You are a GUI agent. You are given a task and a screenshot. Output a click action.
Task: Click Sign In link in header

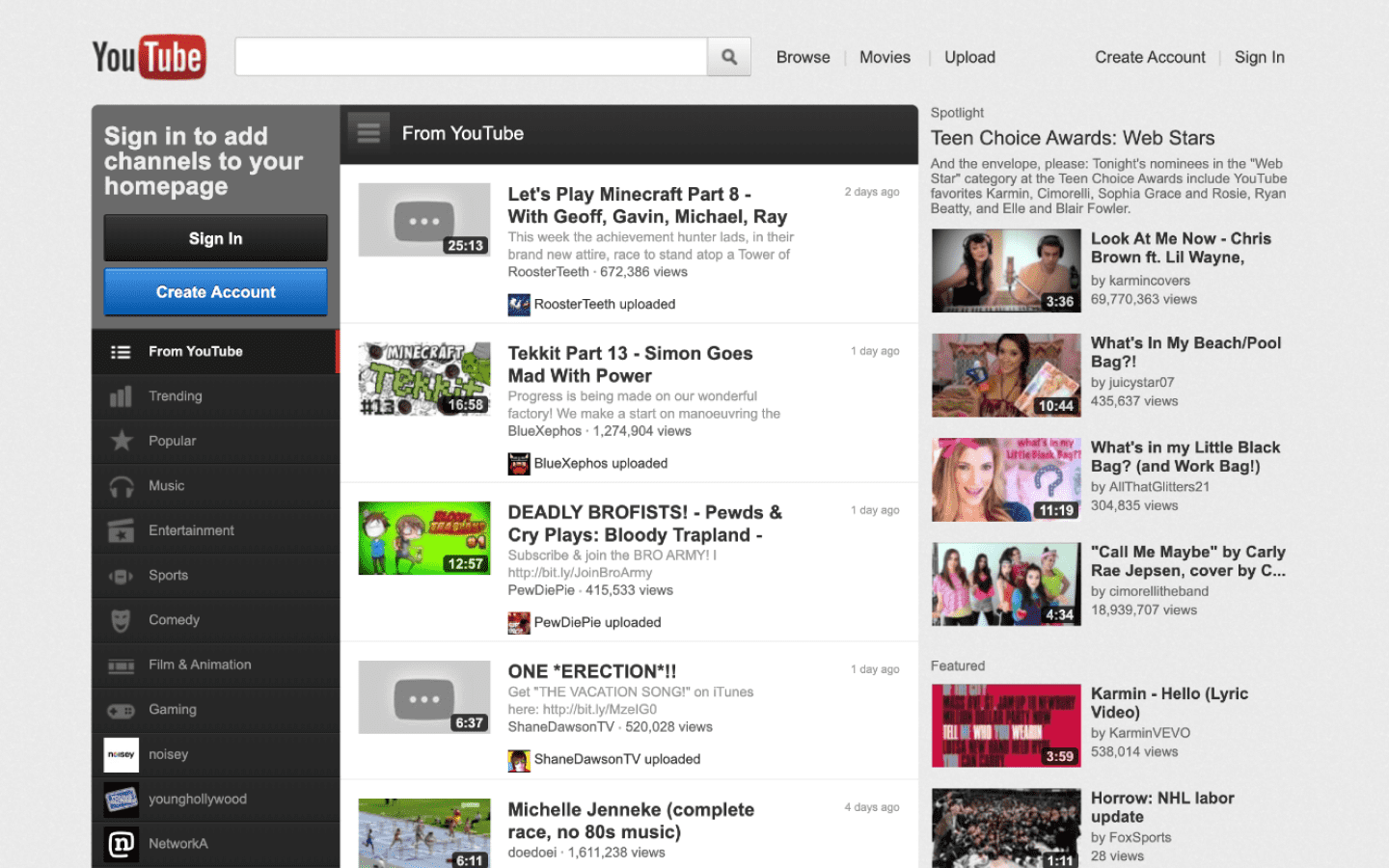click(x=1259, y=57)
